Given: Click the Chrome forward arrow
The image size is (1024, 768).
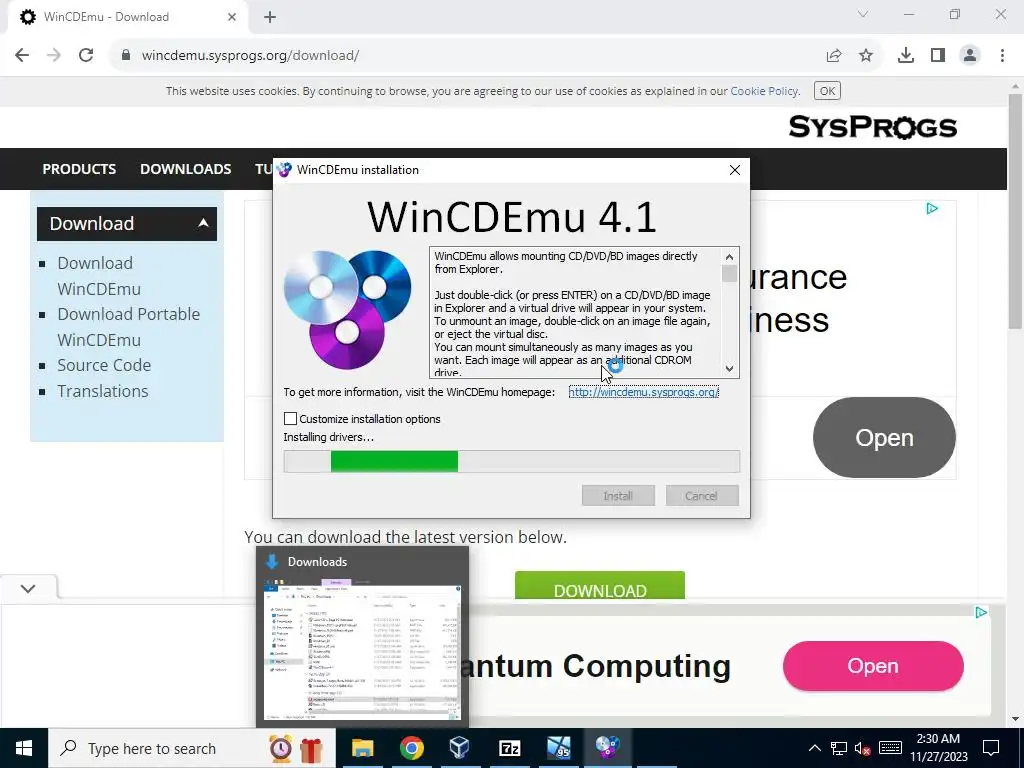Looking at the screenshot, I should (x=54, y=56).
